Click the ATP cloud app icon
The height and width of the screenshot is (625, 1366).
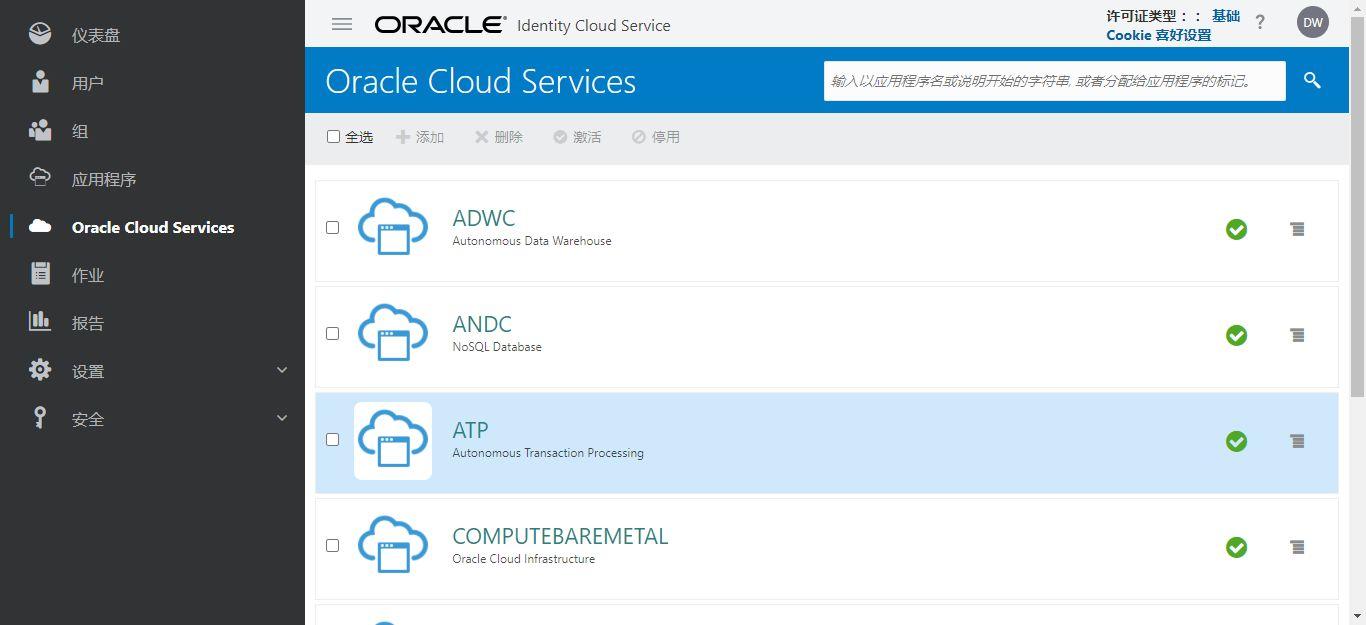point(393,439)
